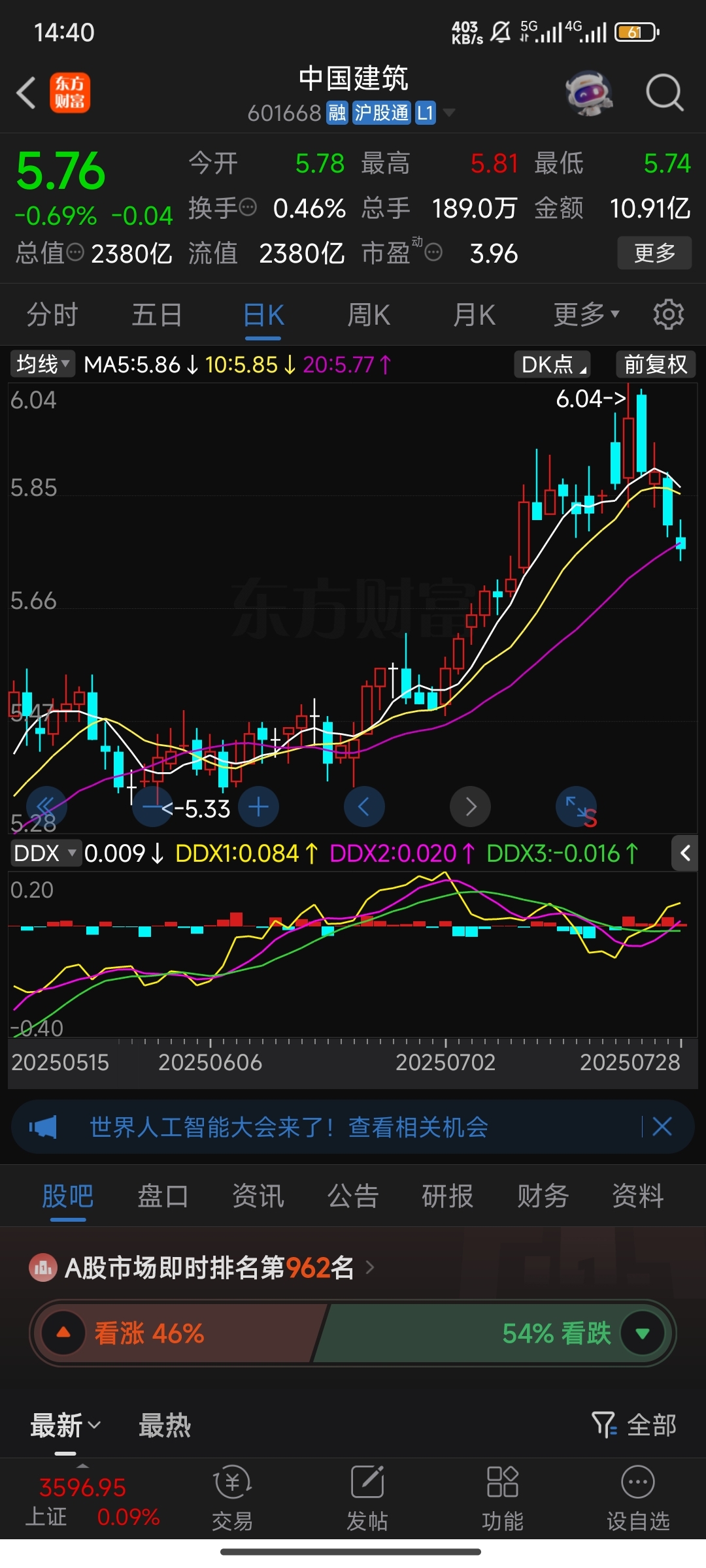Switch to 五日 chart tab

point(157,315)
